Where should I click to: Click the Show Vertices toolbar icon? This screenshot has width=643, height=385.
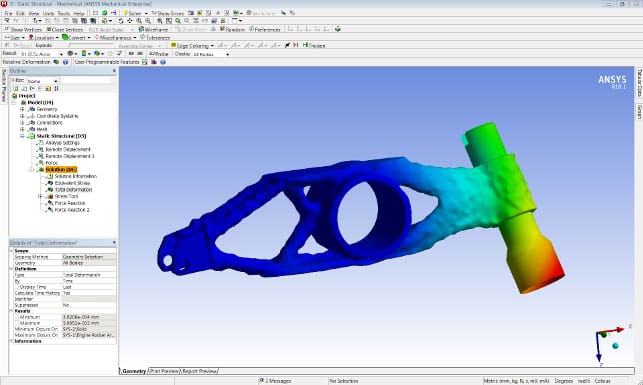click(x=7, y=29)
